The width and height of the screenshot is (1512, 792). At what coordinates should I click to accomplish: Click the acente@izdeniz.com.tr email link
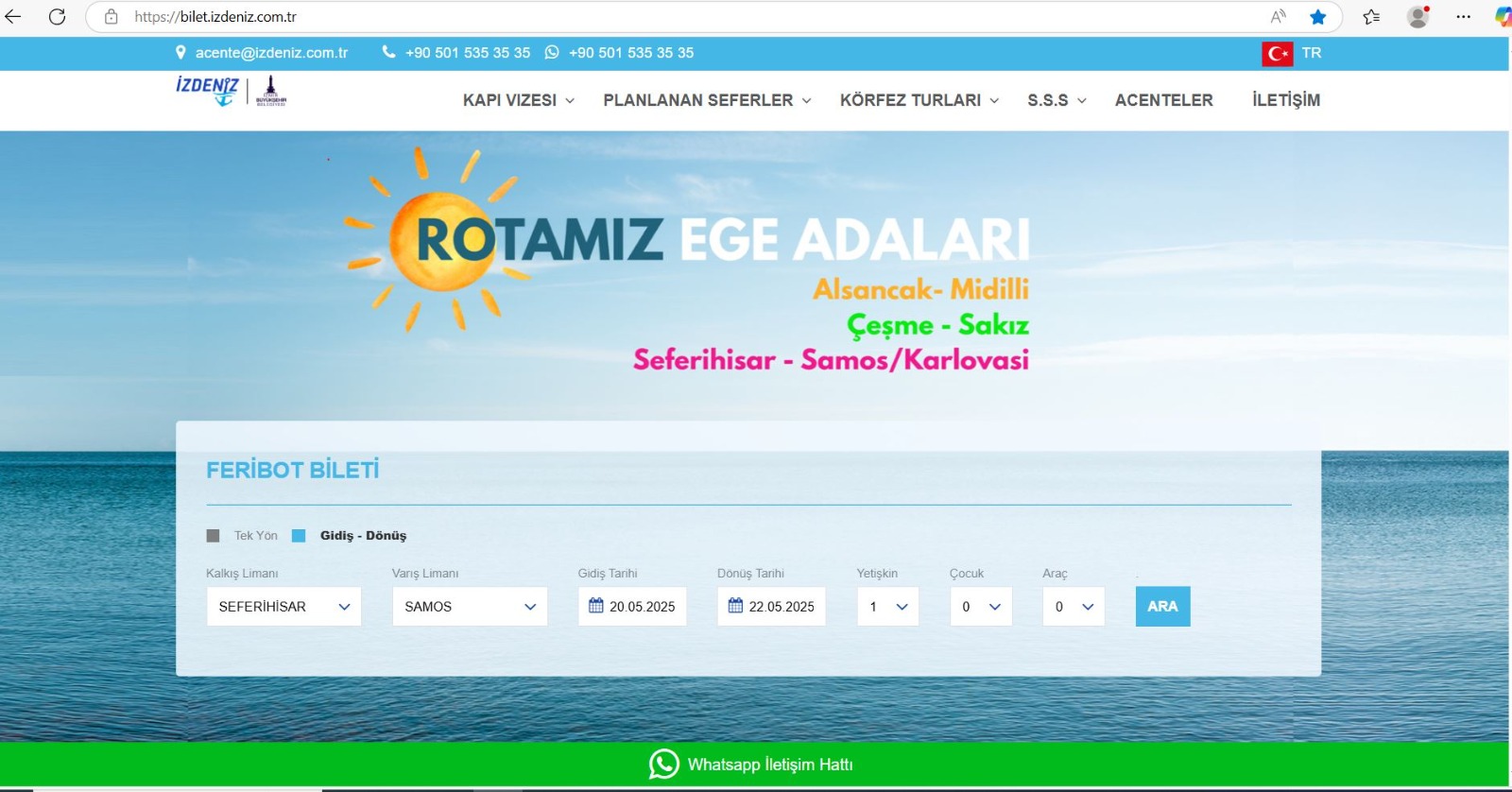tap(271, 53)
